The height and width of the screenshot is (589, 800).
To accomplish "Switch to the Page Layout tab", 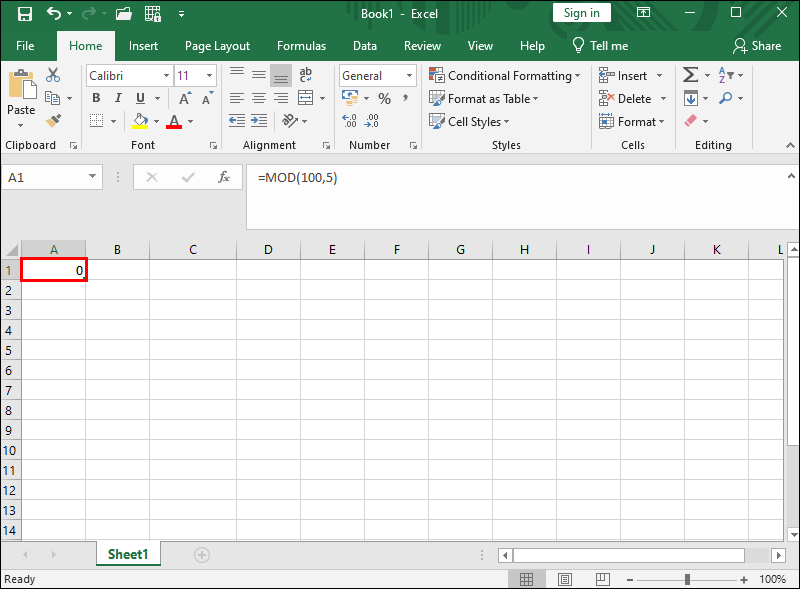I will pos(217,46).
